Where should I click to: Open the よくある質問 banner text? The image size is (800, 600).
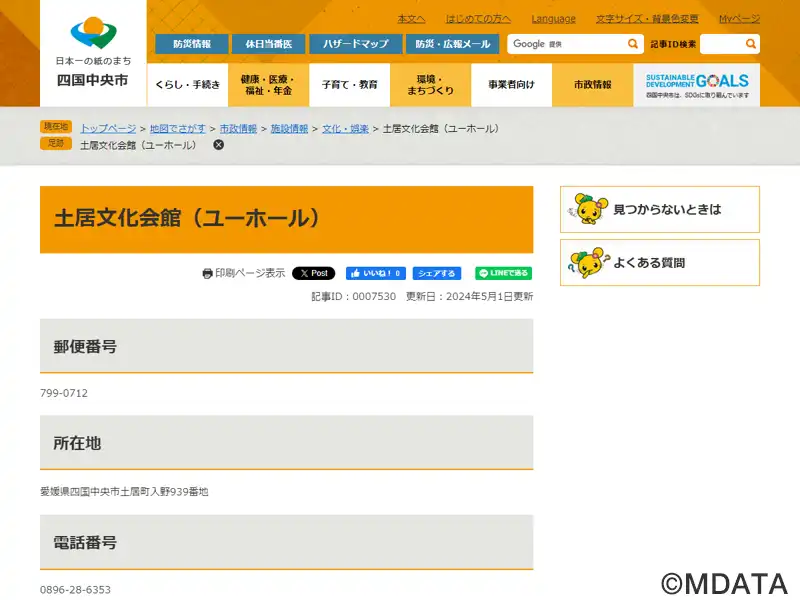click(x=649, y=263)
